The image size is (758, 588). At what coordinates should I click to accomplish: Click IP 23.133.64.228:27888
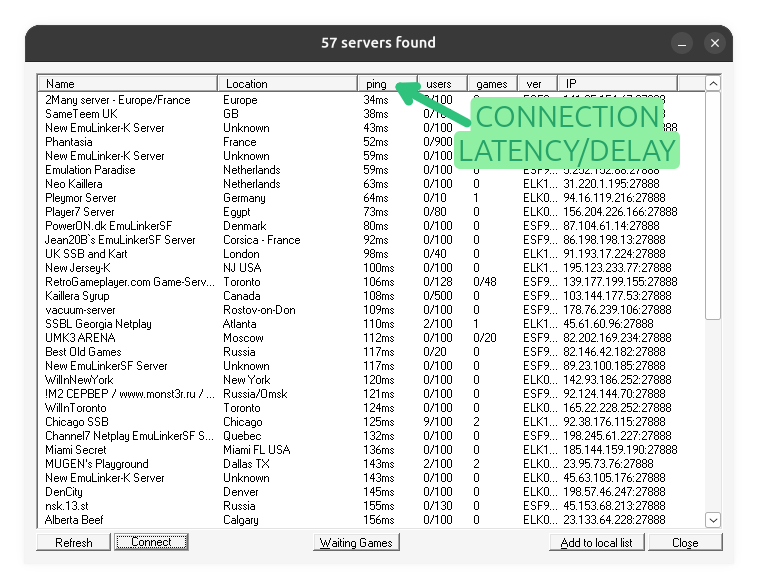pos(614,521)
